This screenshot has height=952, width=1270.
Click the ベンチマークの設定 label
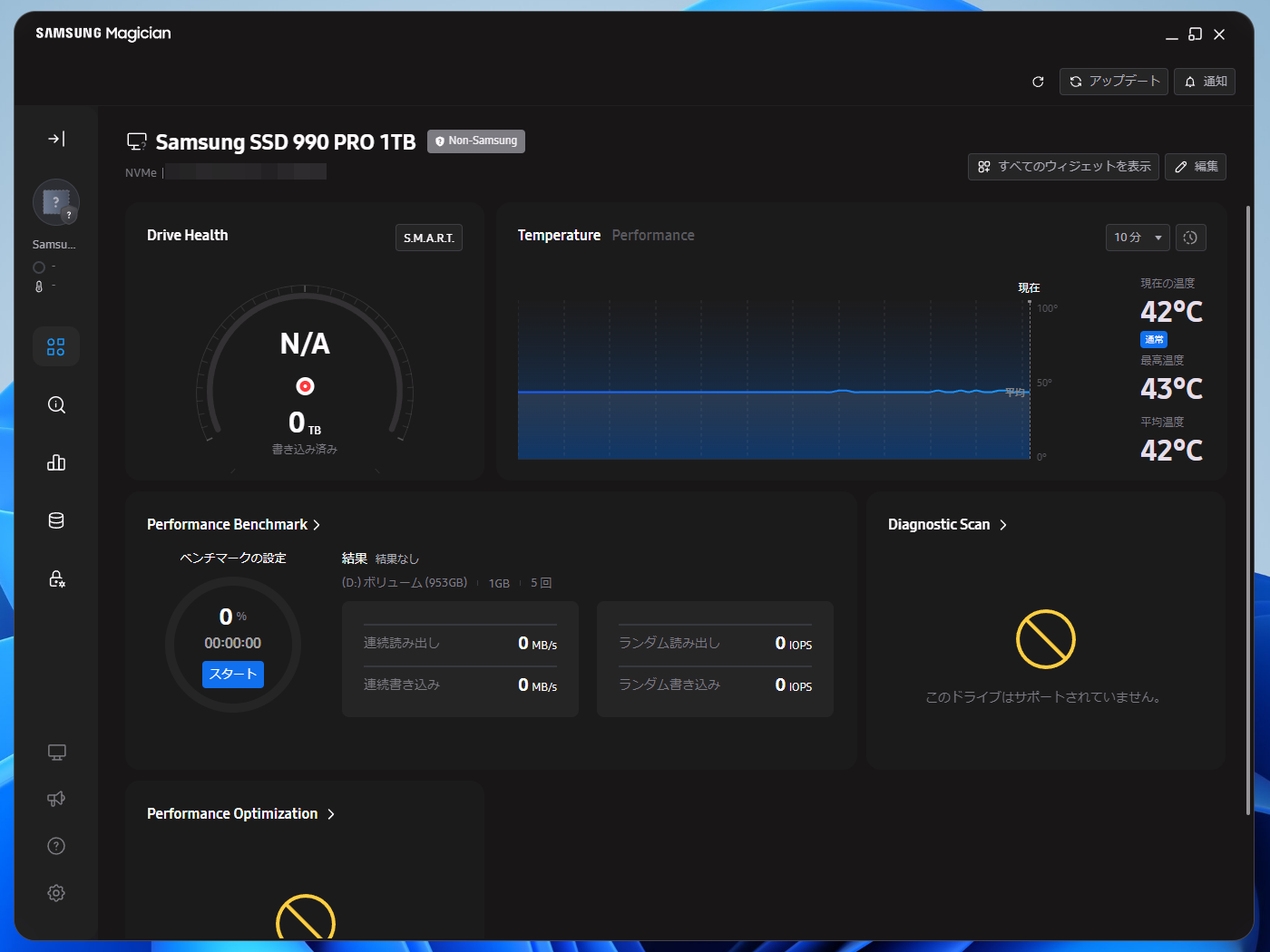(233, 558)
